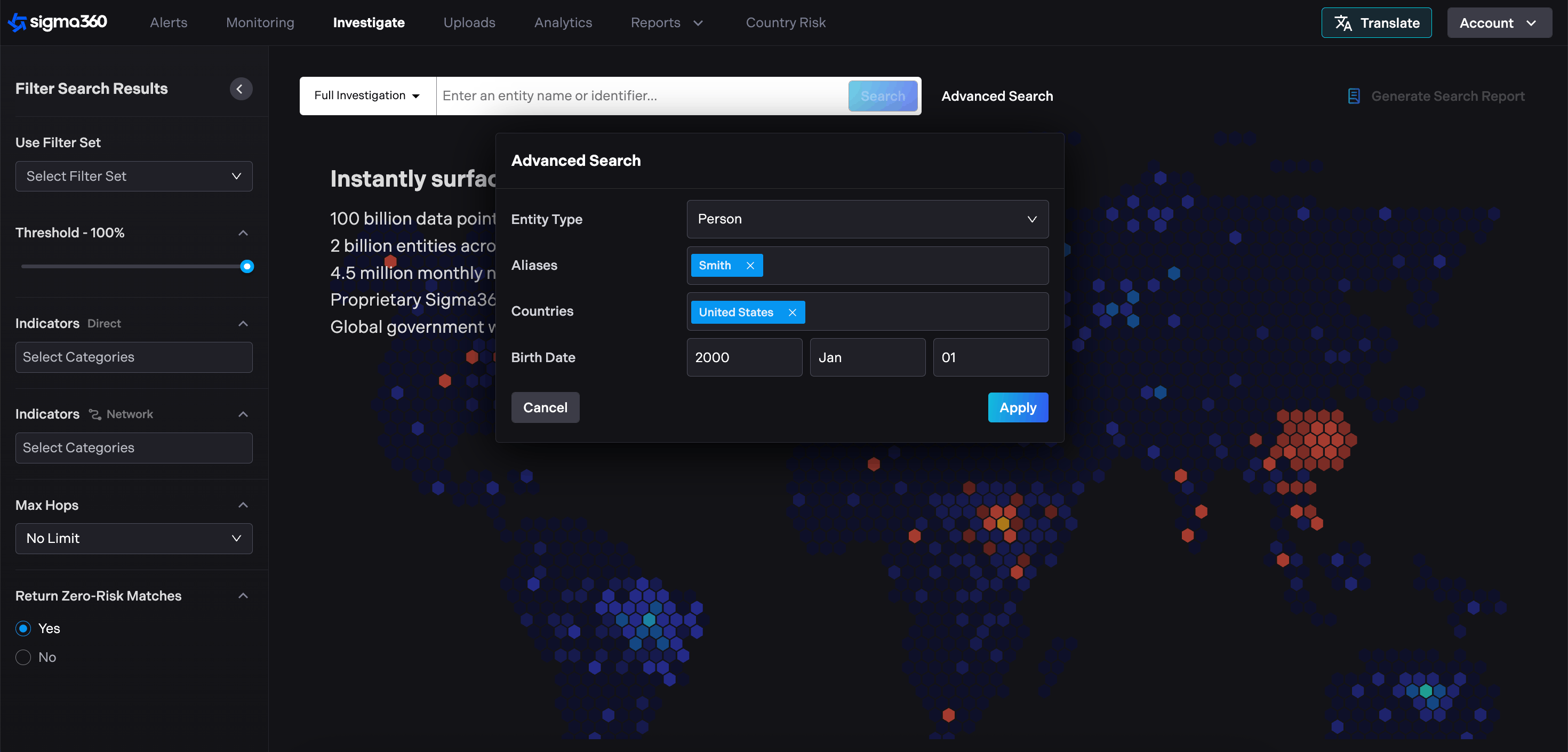Image resolution: width=1568 pixels, height=752 pixels.
Task: Select No for Return Zero-Risk Matches
Action: click(x=23, y=657)
